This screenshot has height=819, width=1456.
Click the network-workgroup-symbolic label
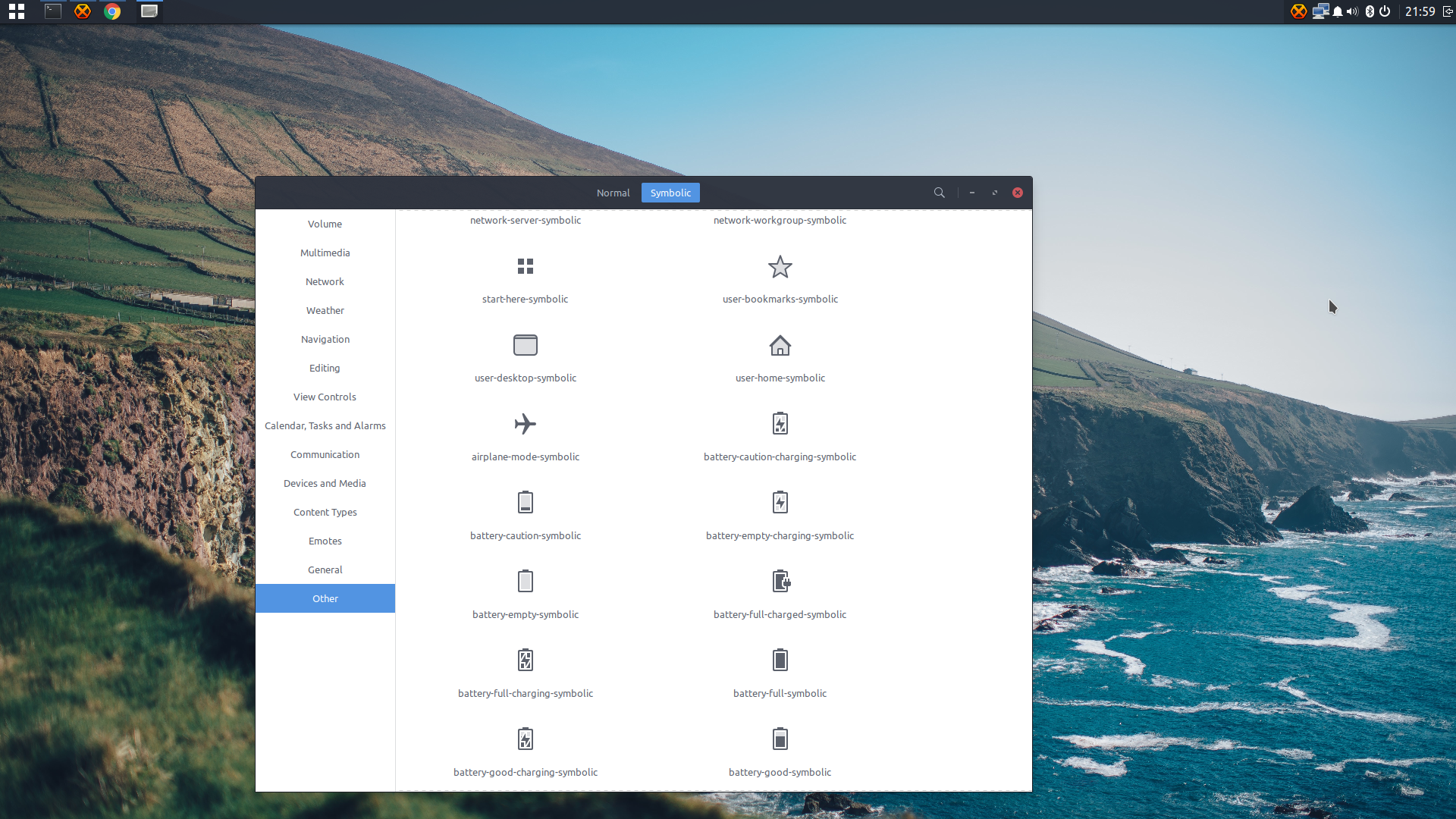tap(780, 220)
